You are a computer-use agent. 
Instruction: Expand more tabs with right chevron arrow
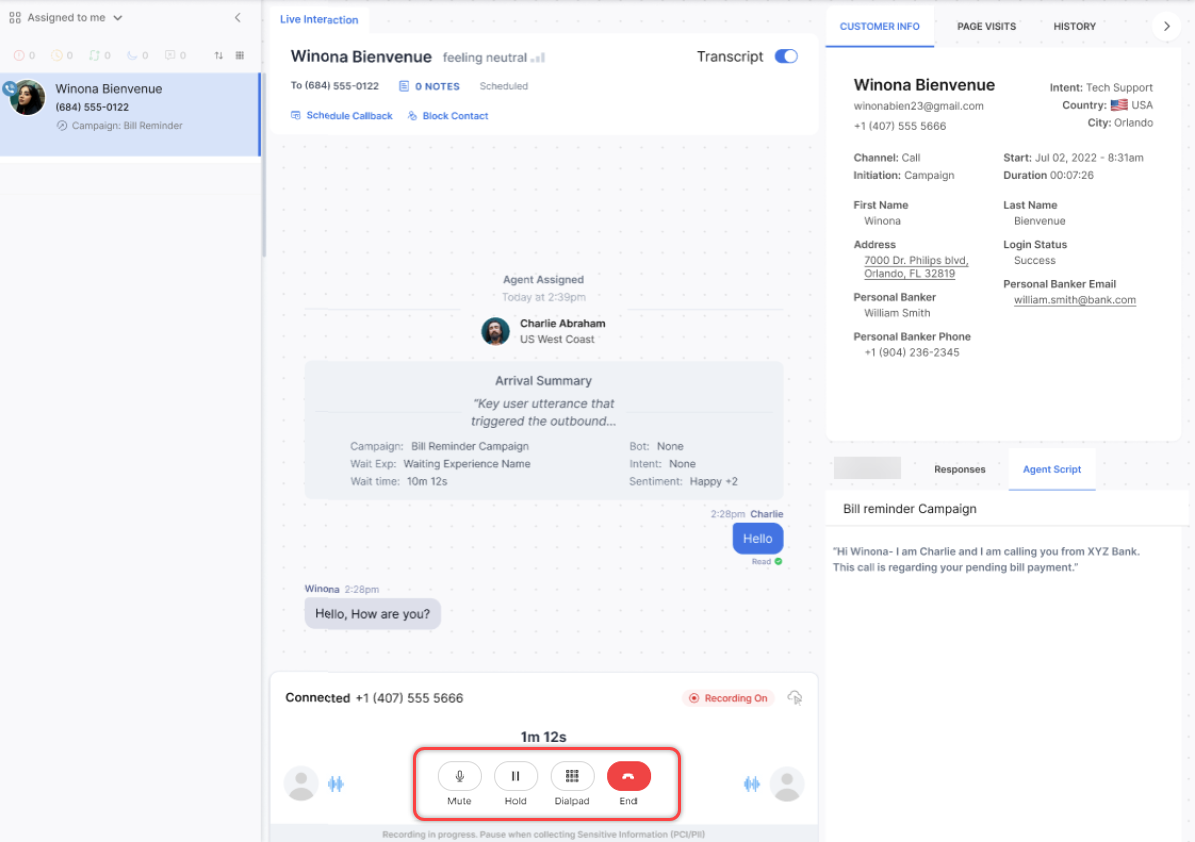(1166, 26)
